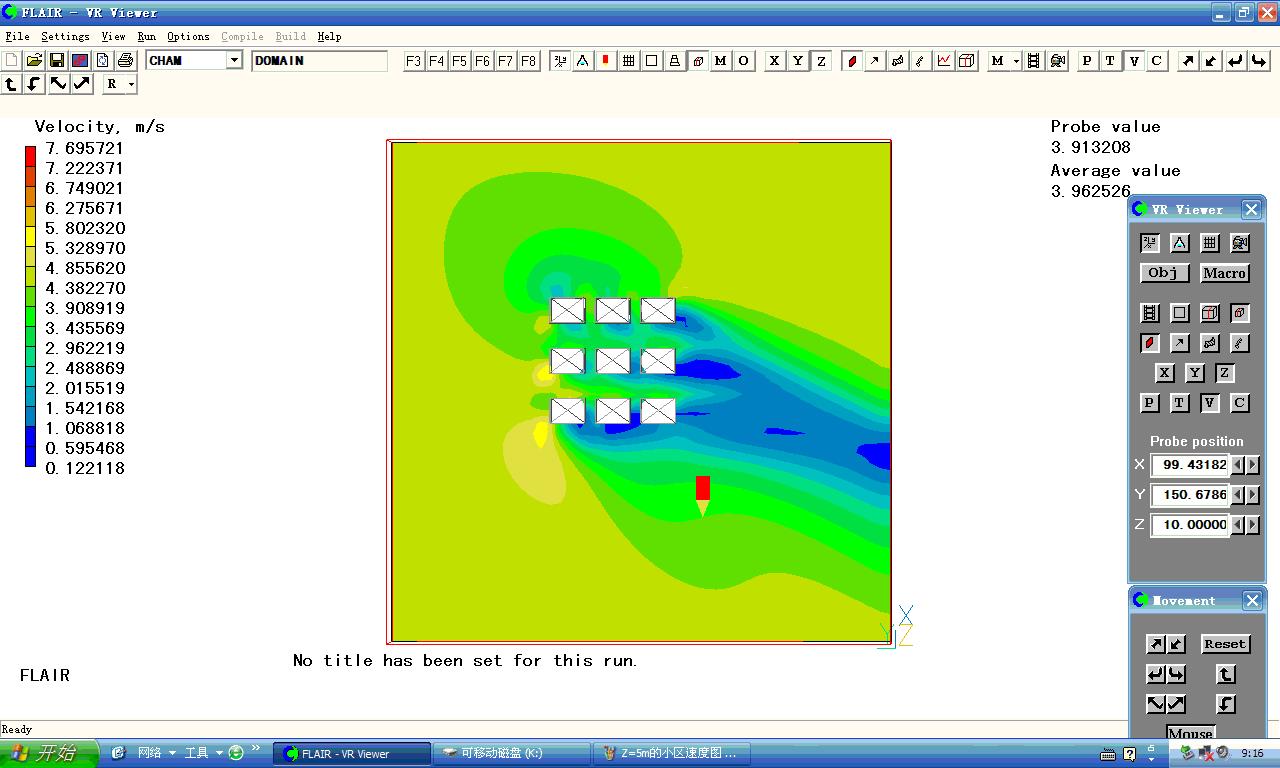Open the CHAM dropdown list
The height and width of the screenshot is (768, 1280).
234,61
